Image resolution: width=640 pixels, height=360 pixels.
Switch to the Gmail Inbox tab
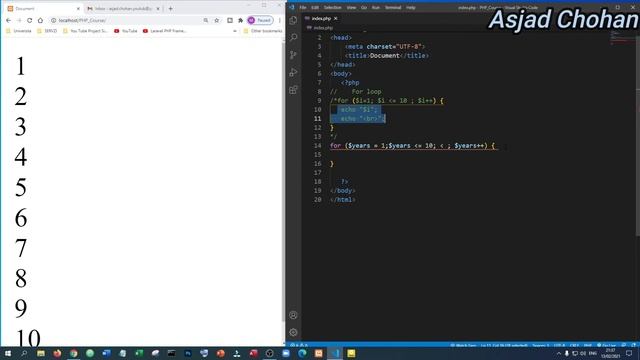coord(122,9)
